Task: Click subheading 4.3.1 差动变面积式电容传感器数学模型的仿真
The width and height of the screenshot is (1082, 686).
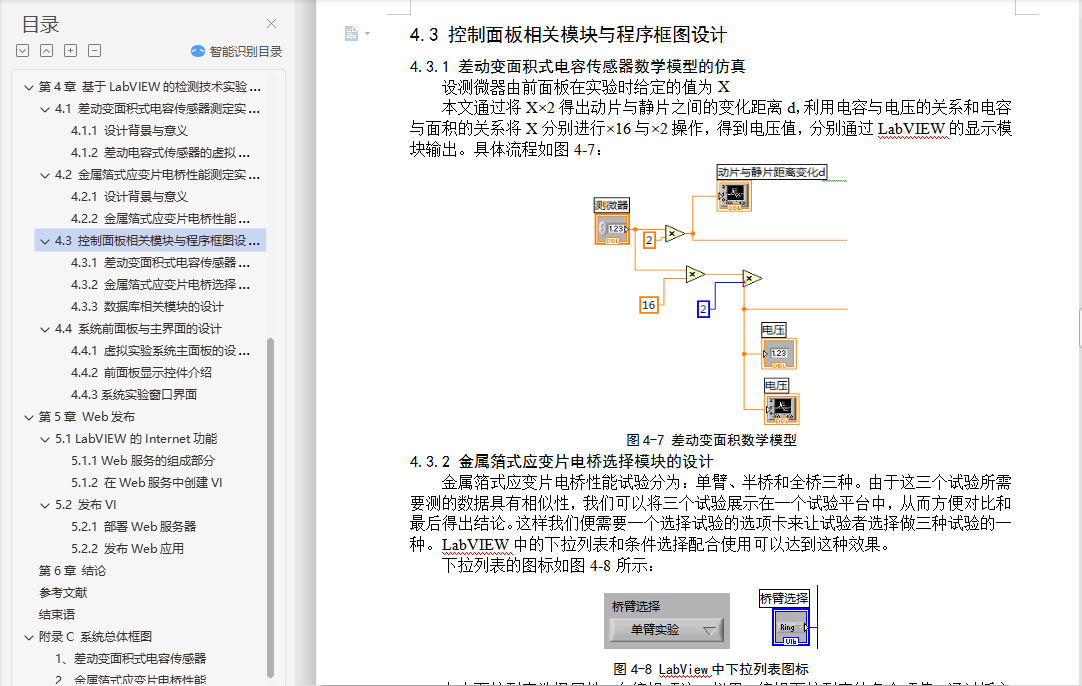Action: [578, 66]
